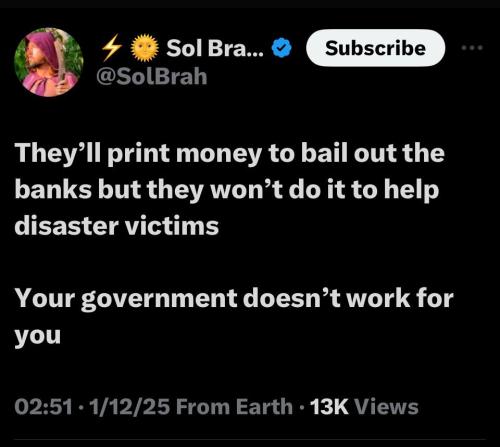The image size is (500, 447).
Task: Click the 'banks but they won't' text line
Action: [227, 191]
